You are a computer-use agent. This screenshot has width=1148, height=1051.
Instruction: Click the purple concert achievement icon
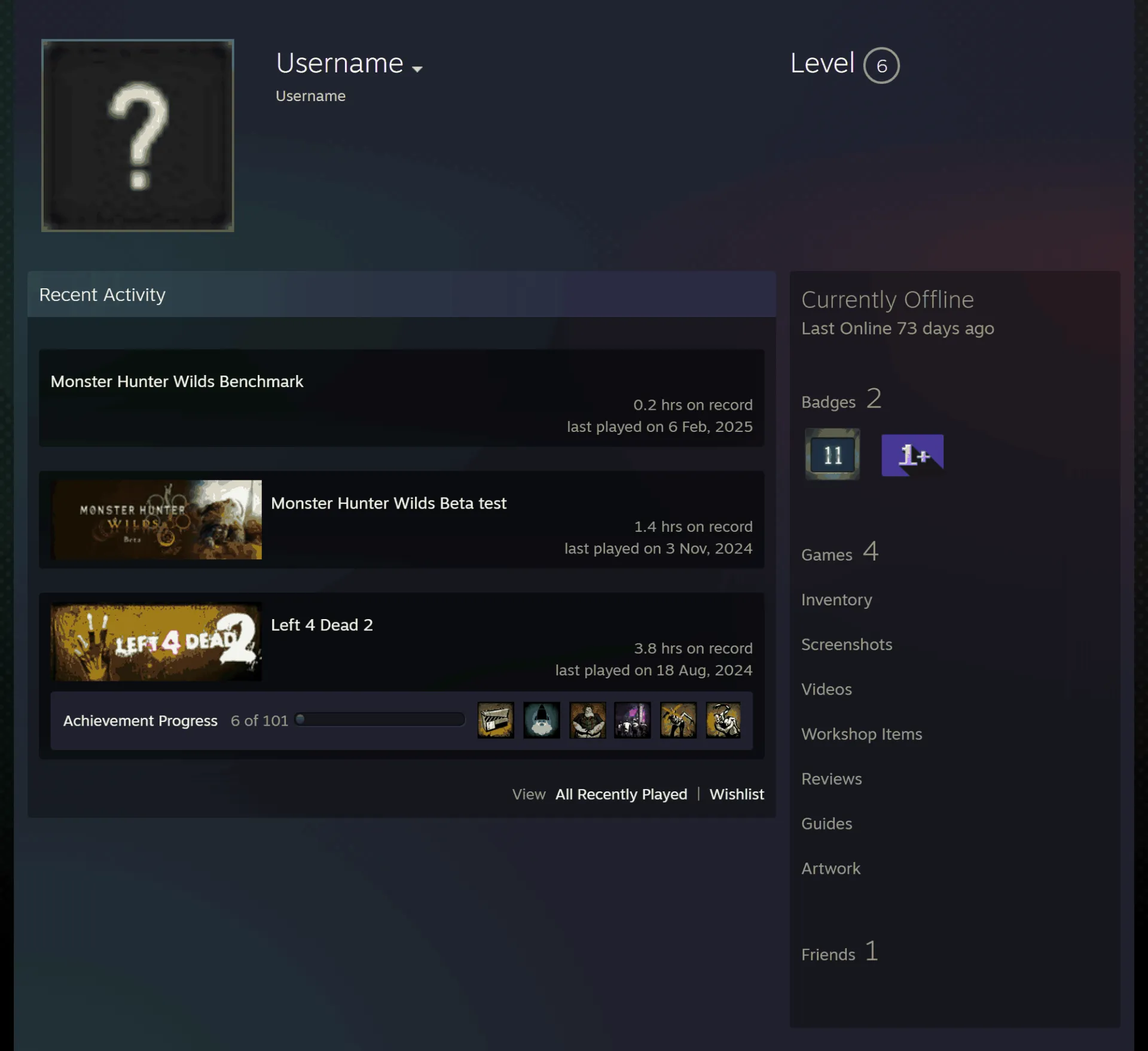[x=633, y=720]
